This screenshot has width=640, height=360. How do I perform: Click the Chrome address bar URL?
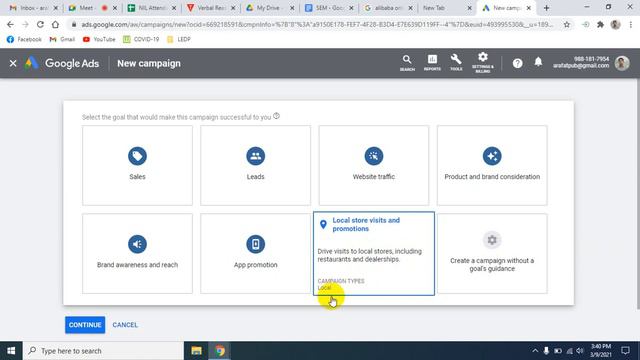point(317,24)
